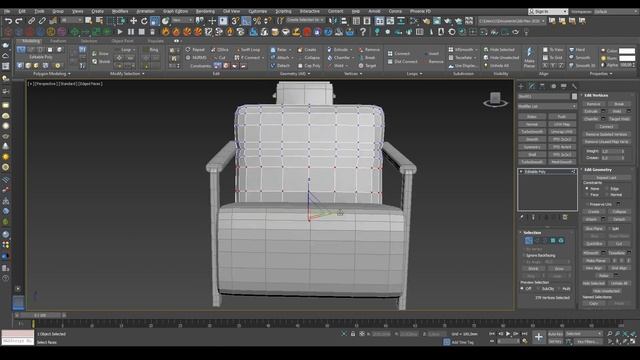The image size is (640, 360).
Task: Click the ViewCube in the viewport
Action: point(495,99)
